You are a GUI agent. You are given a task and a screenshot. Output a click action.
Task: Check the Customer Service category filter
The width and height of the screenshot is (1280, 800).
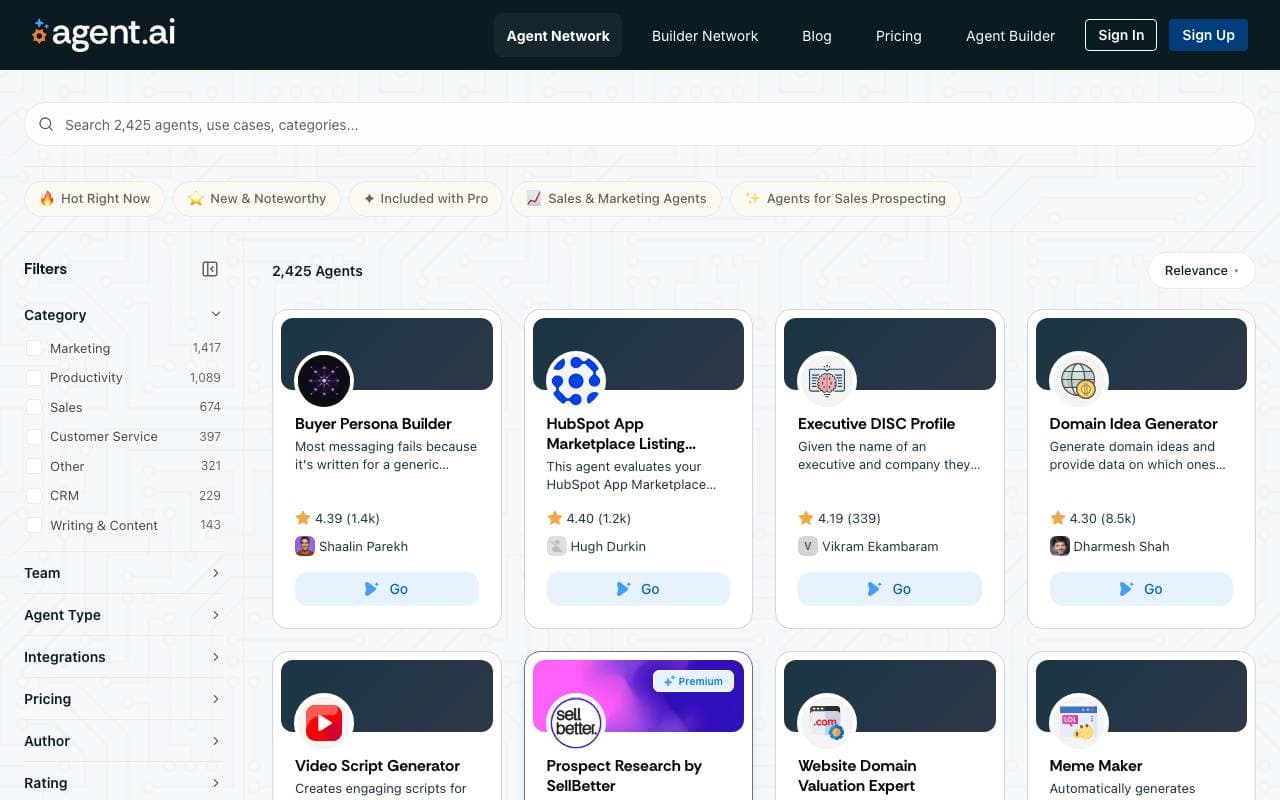click(x=34, y=437)
